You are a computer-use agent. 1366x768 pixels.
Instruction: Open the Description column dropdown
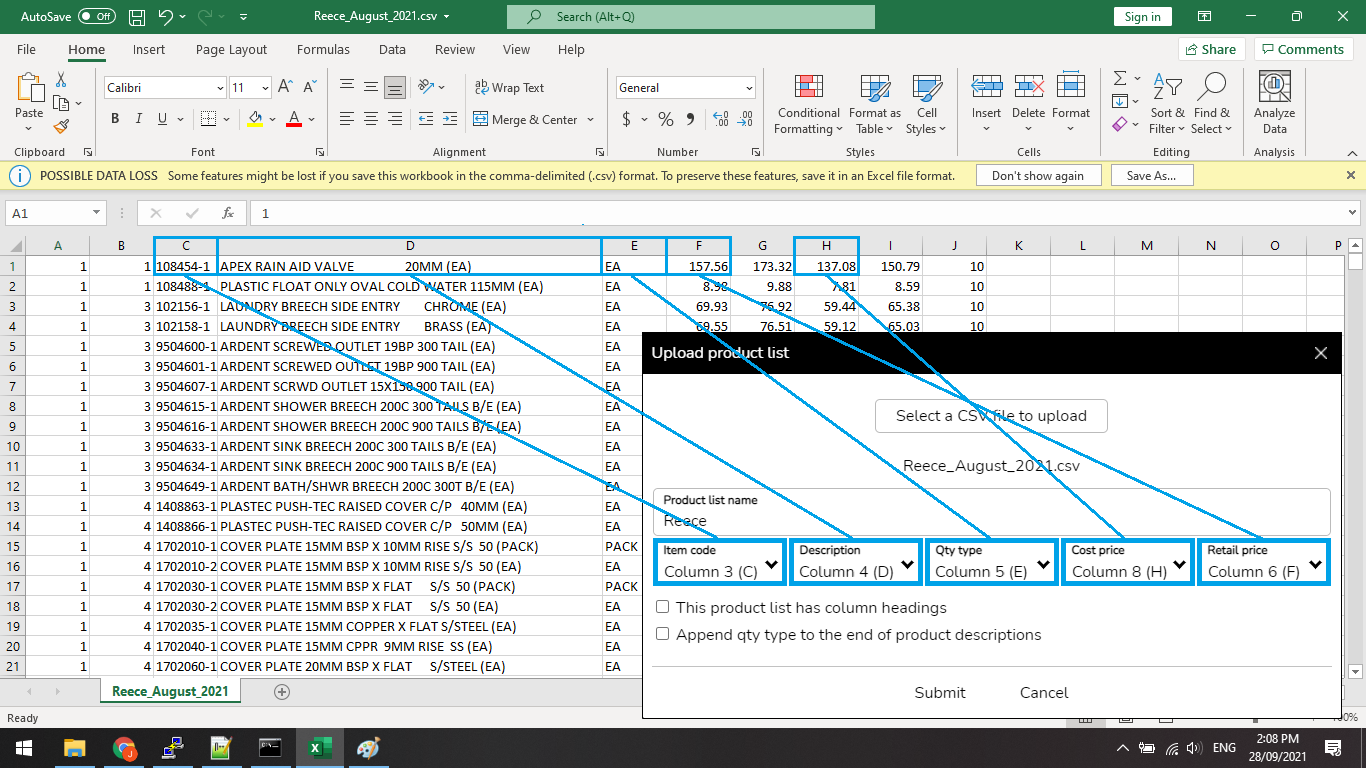click(855, 562)
